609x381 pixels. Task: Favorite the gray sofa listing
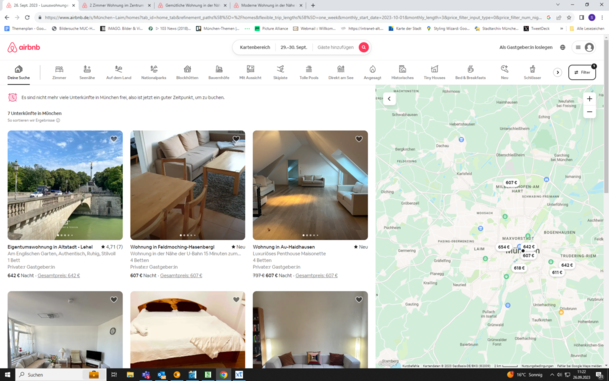359,299
